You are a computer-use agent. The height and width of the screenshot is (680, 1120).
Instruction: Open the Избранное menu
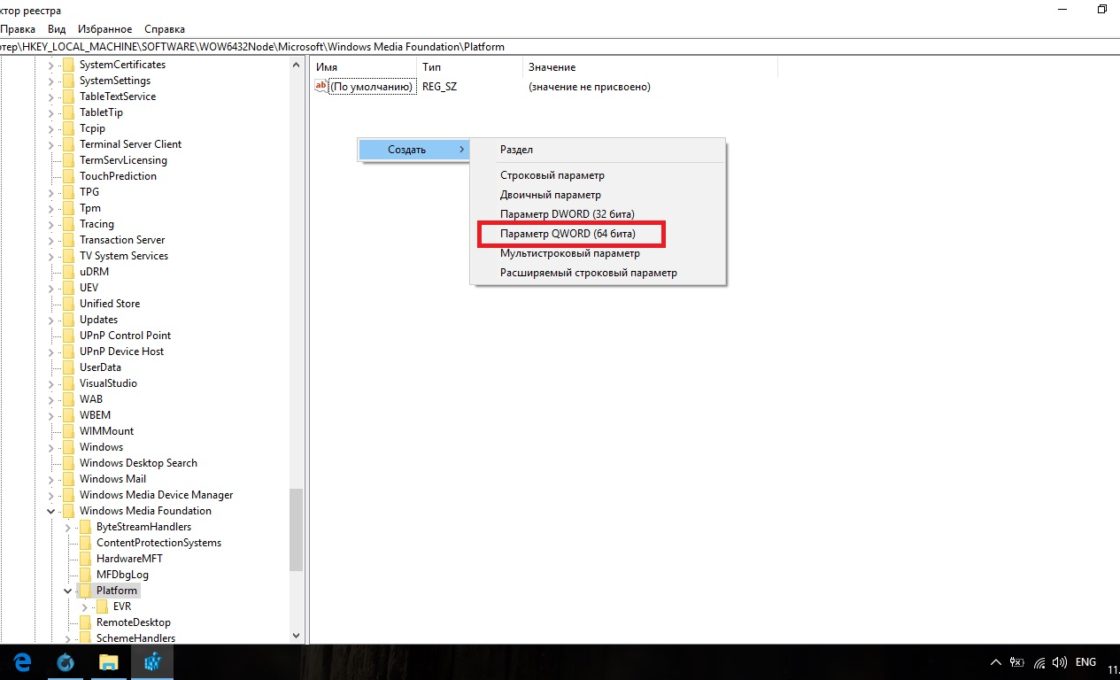tap(105, 29)
